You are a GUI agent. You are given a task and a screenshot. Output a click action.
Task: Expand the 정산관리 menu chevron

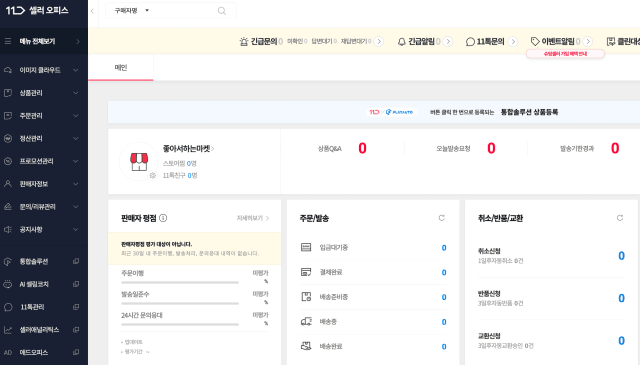point(76,138)
